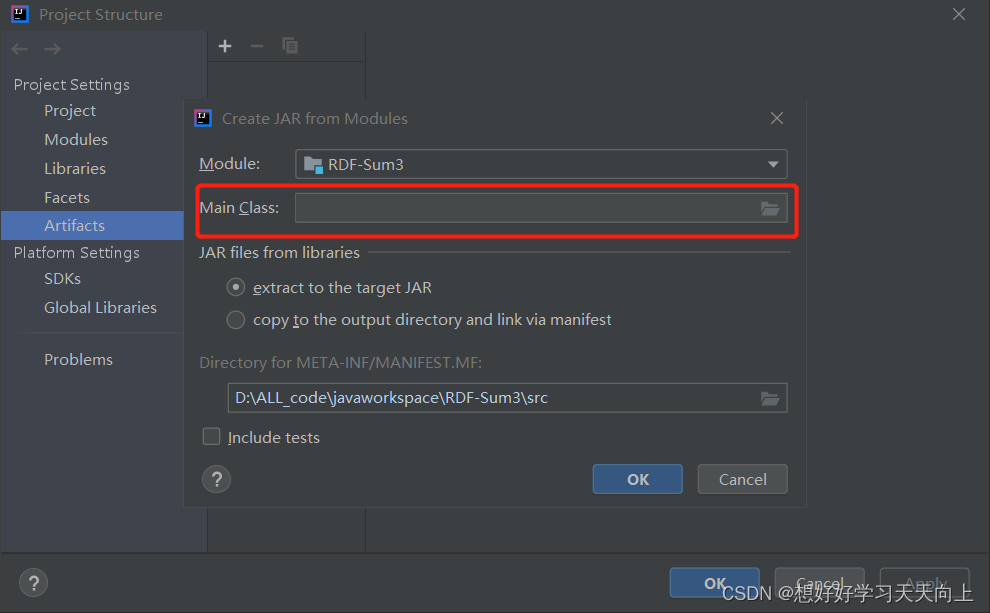Remove artifact with the minus icon
This screenshot has width=990, height=613.
pyautogui.click(x=257, y=46)
